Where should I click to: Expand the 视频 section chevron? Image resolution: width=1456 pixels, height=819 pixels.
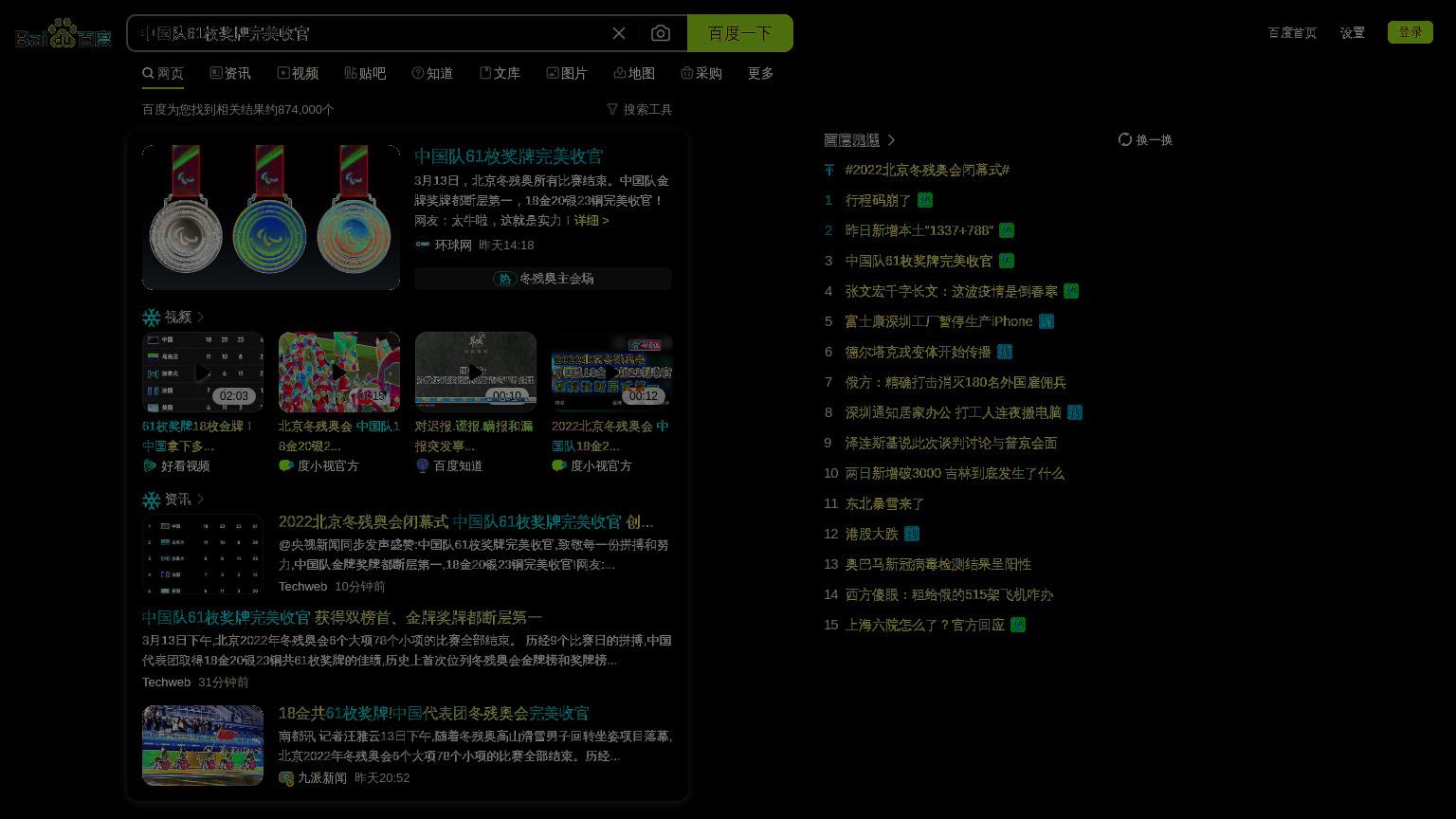(x=201, y=317)
